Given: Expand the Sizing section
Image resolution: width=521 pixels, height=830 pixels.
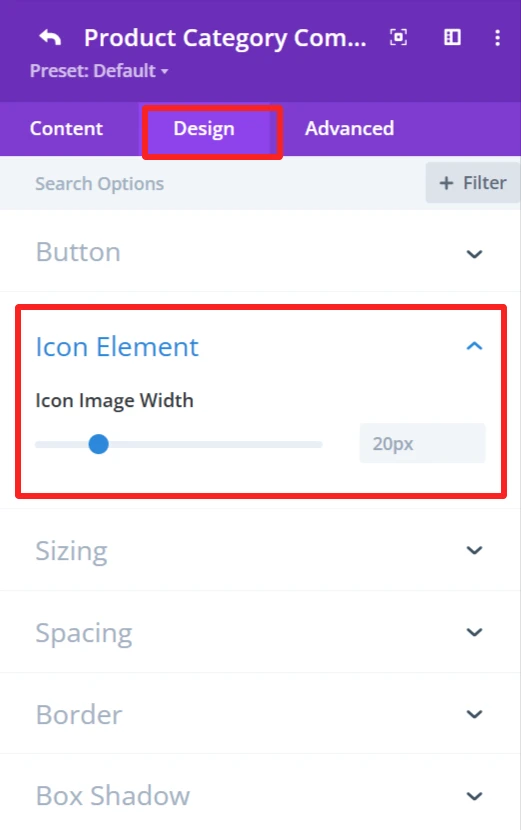Looking at the screenshot, I should tap(260, 551).
